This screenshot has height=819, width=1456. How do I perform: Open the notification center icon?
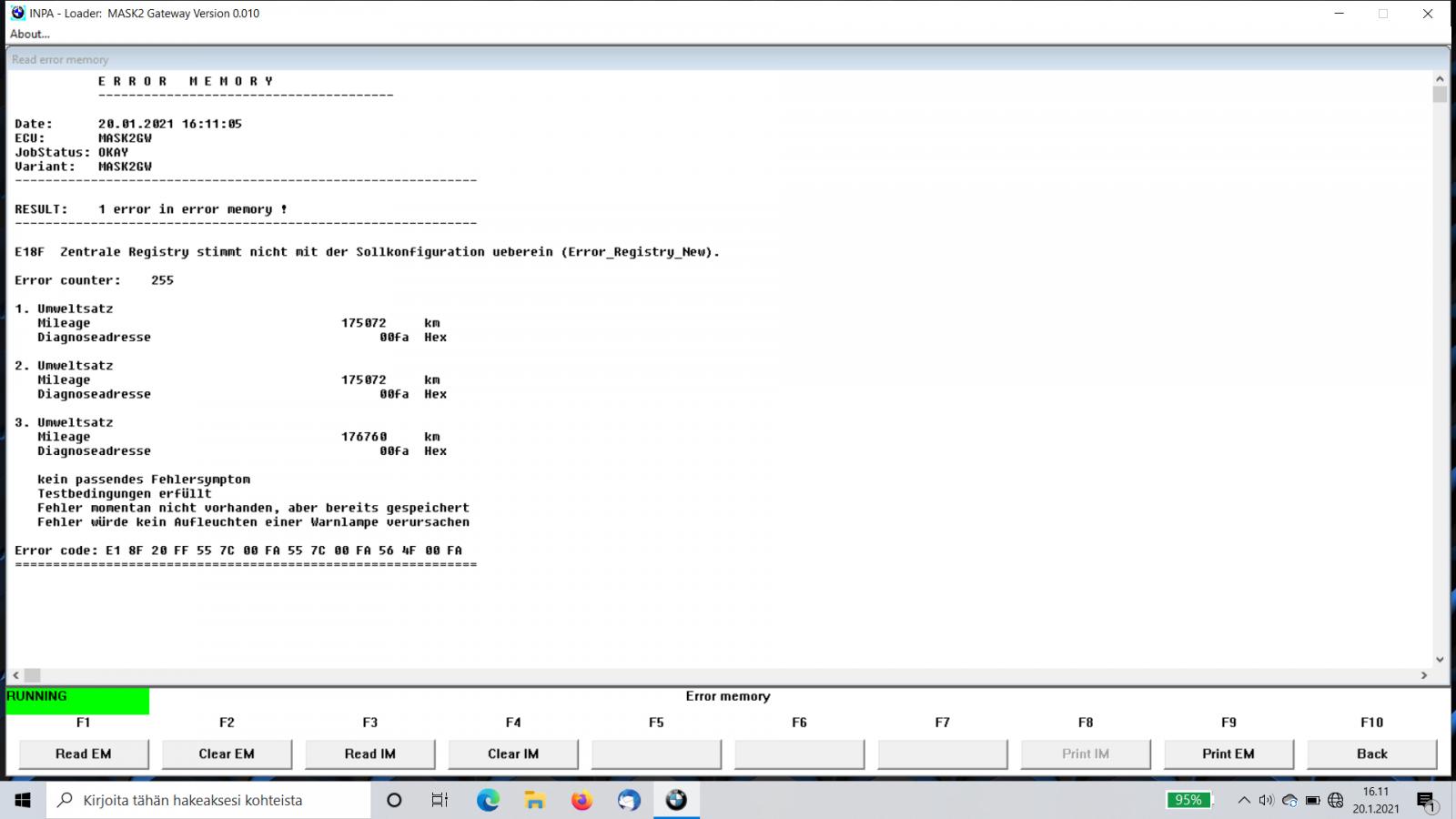[x=1426, y=800]
